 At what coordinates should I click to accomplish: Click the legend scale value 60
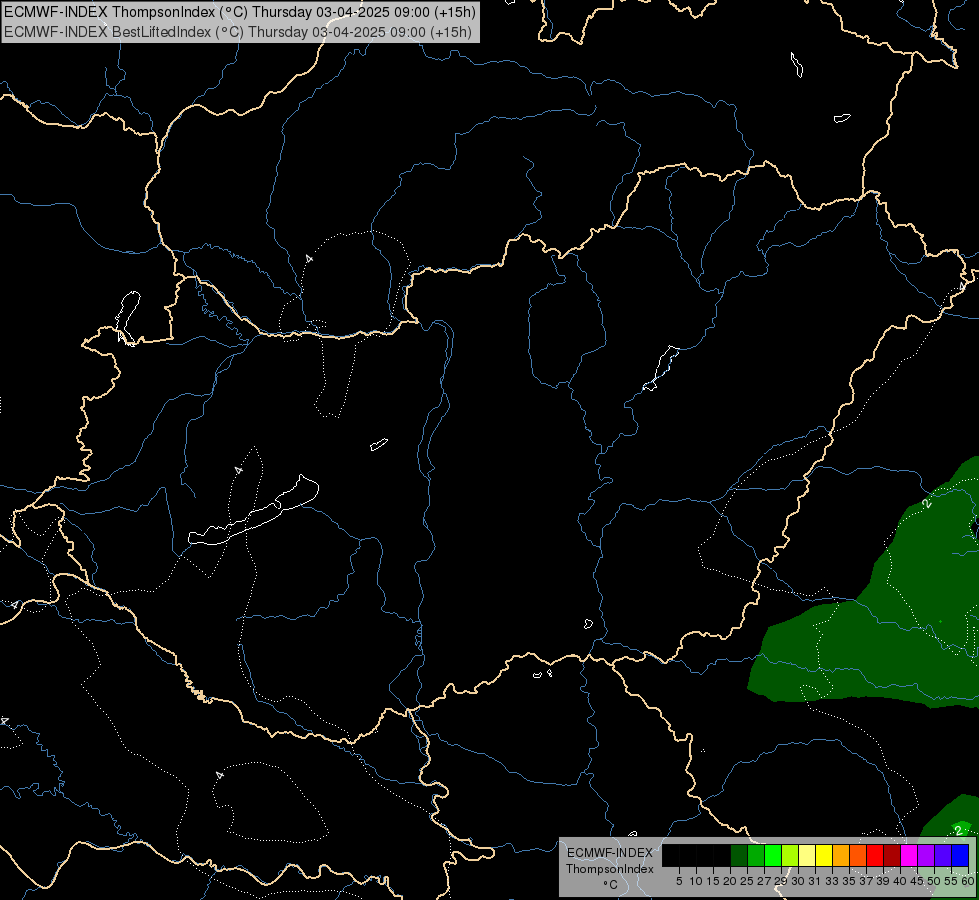click(967, 881)
